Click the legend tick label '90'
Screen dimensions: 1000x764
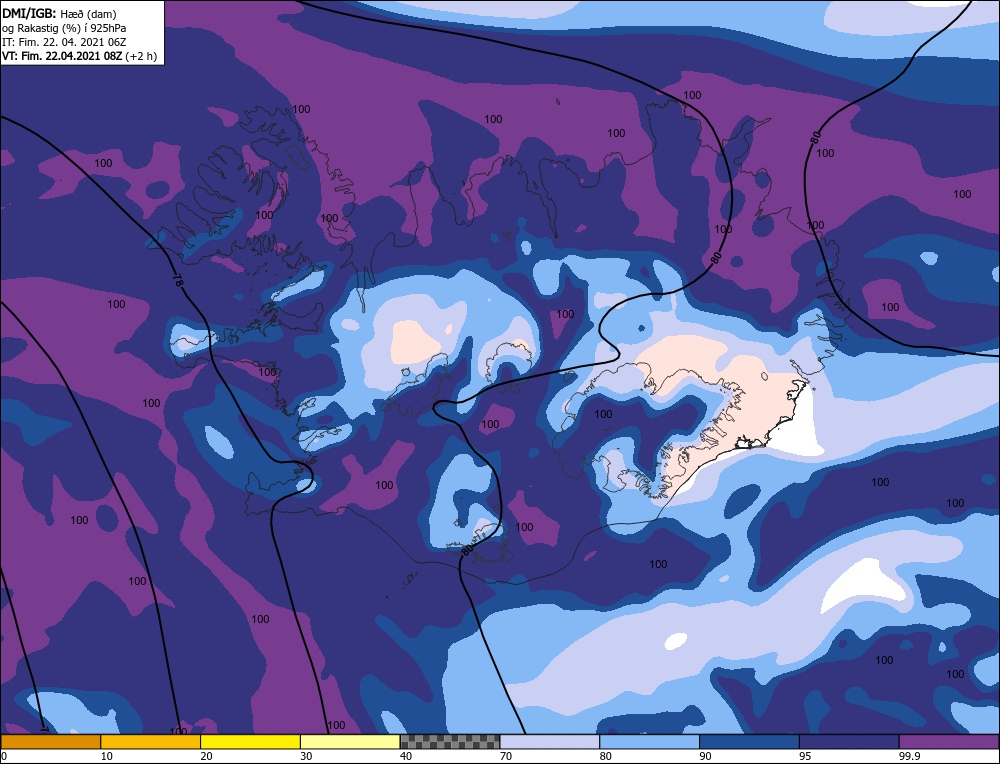click(705, 756)
